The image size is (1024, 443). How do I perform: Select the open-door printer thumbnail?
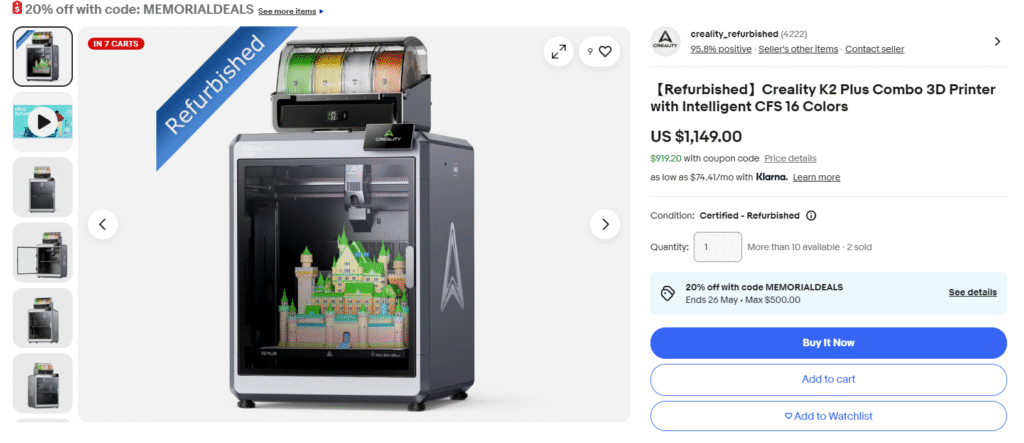(43, 252)
